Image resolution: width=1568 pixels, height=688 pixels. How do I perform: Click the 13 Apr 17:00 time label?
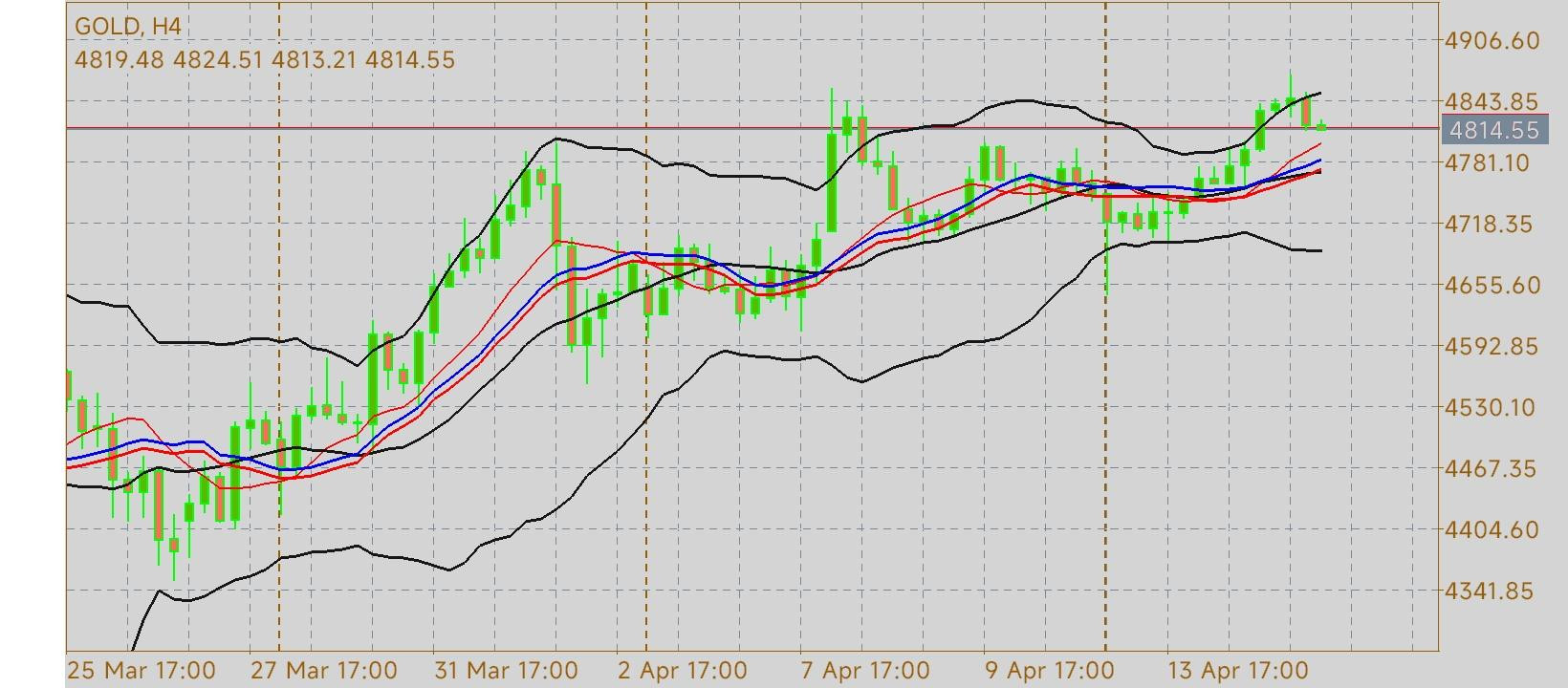[x=1238, y=670]
